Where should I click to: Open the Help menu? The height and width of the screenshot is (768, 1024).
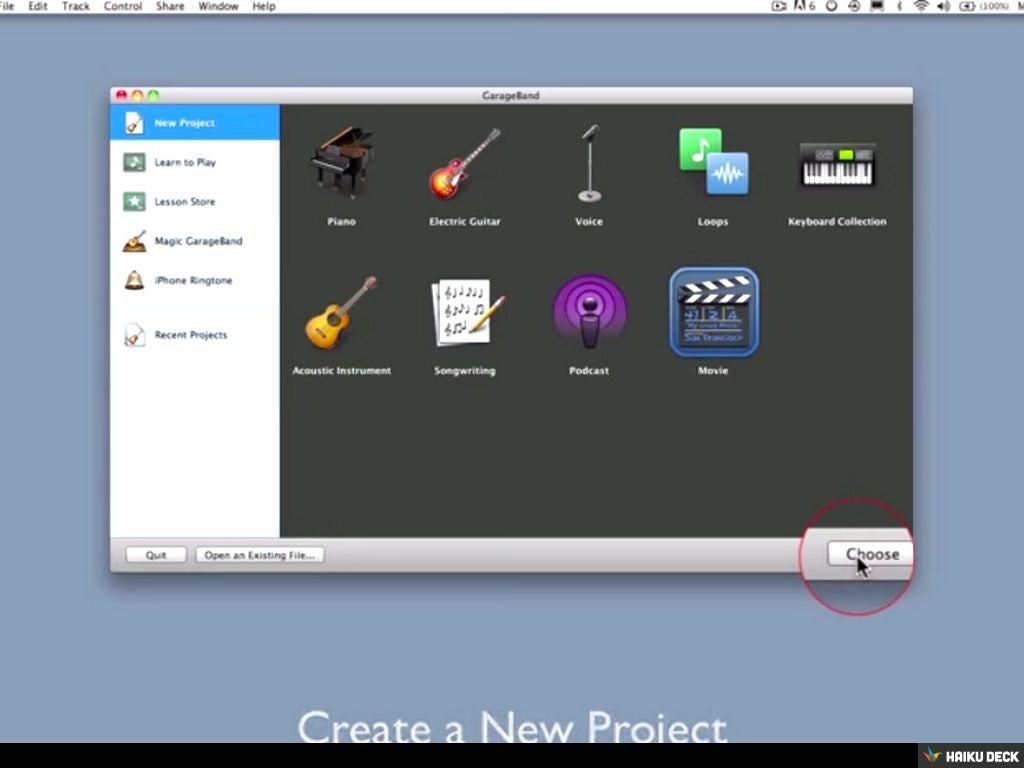point(264,7)
